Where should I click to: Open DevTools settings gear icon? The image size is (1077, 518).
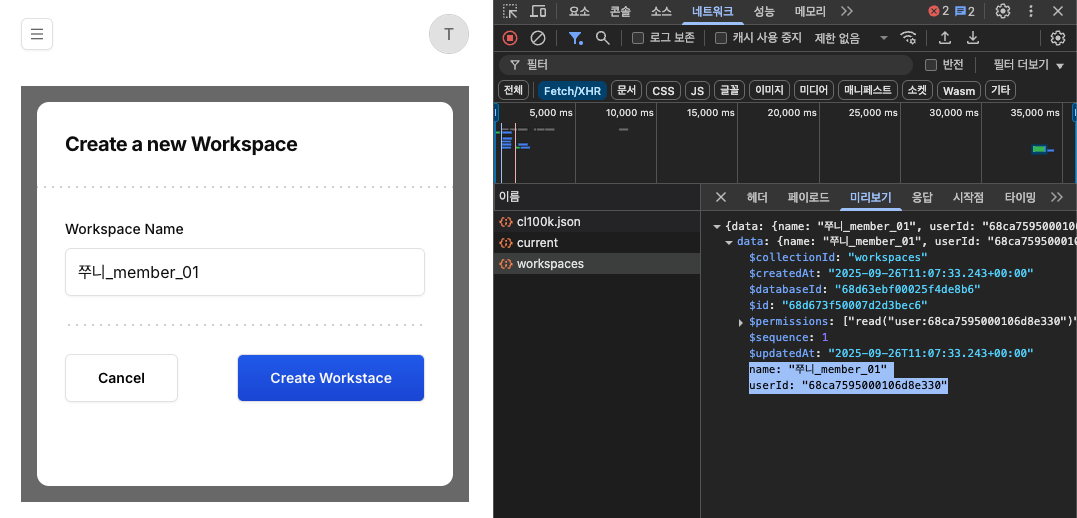coord(1003,11)
